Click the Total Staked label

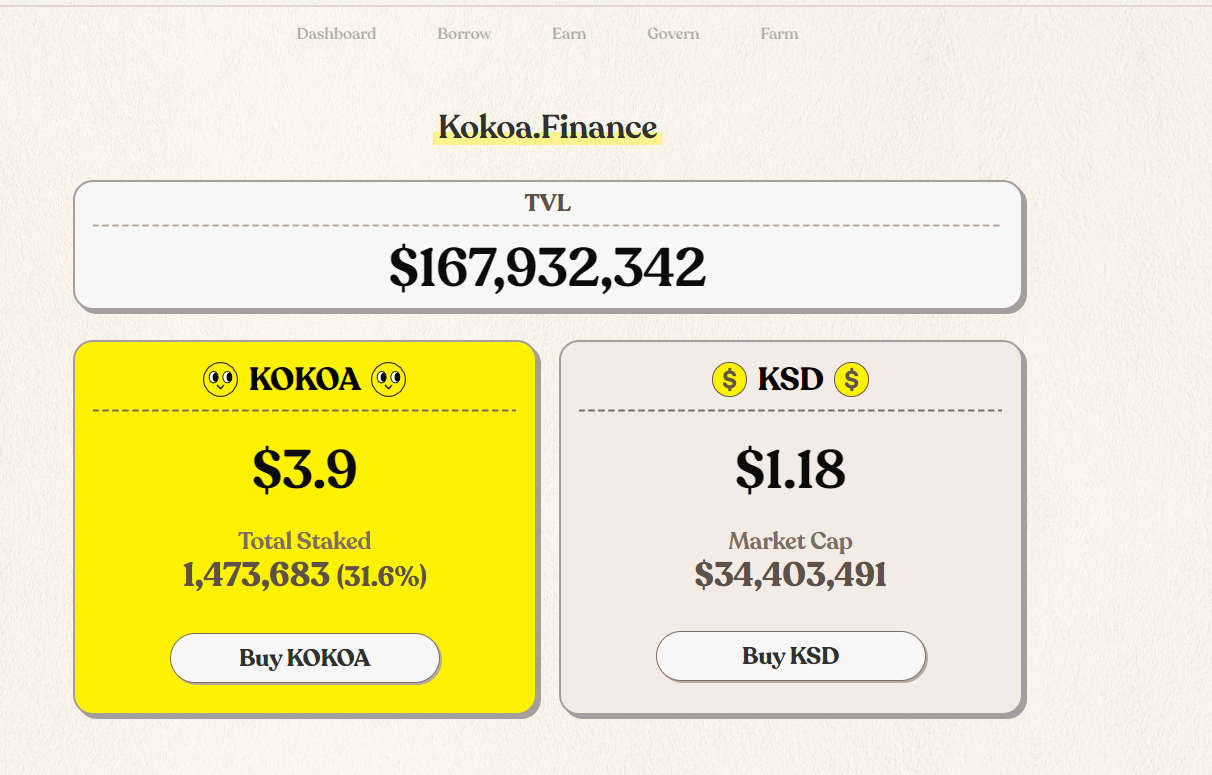[x=304, y=541]
